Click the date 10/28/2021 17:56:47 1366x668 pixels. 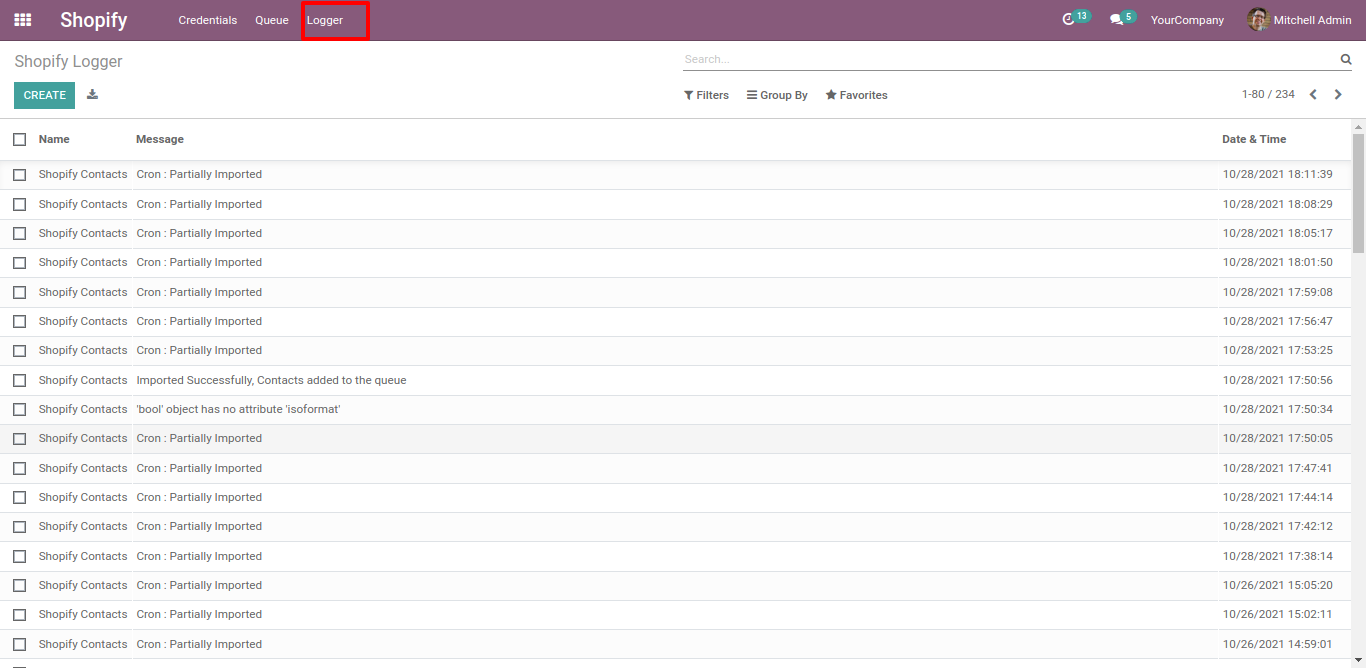[1277, 321]
